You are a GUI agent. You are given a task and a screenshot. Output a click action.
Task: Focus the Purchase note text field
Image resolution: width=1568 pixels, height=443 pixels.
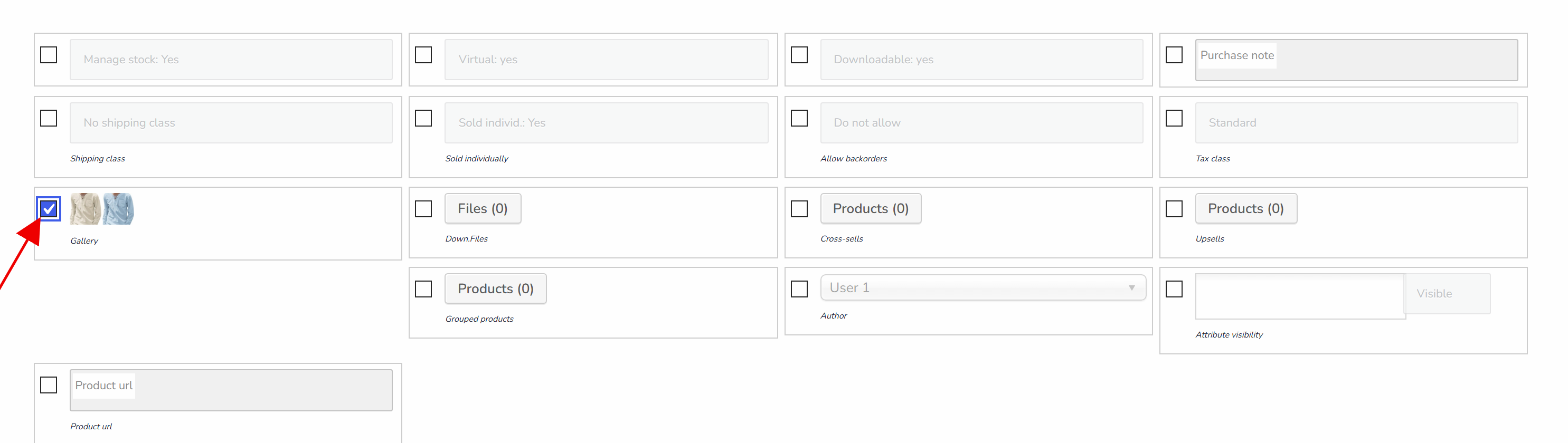point(1356,60)
